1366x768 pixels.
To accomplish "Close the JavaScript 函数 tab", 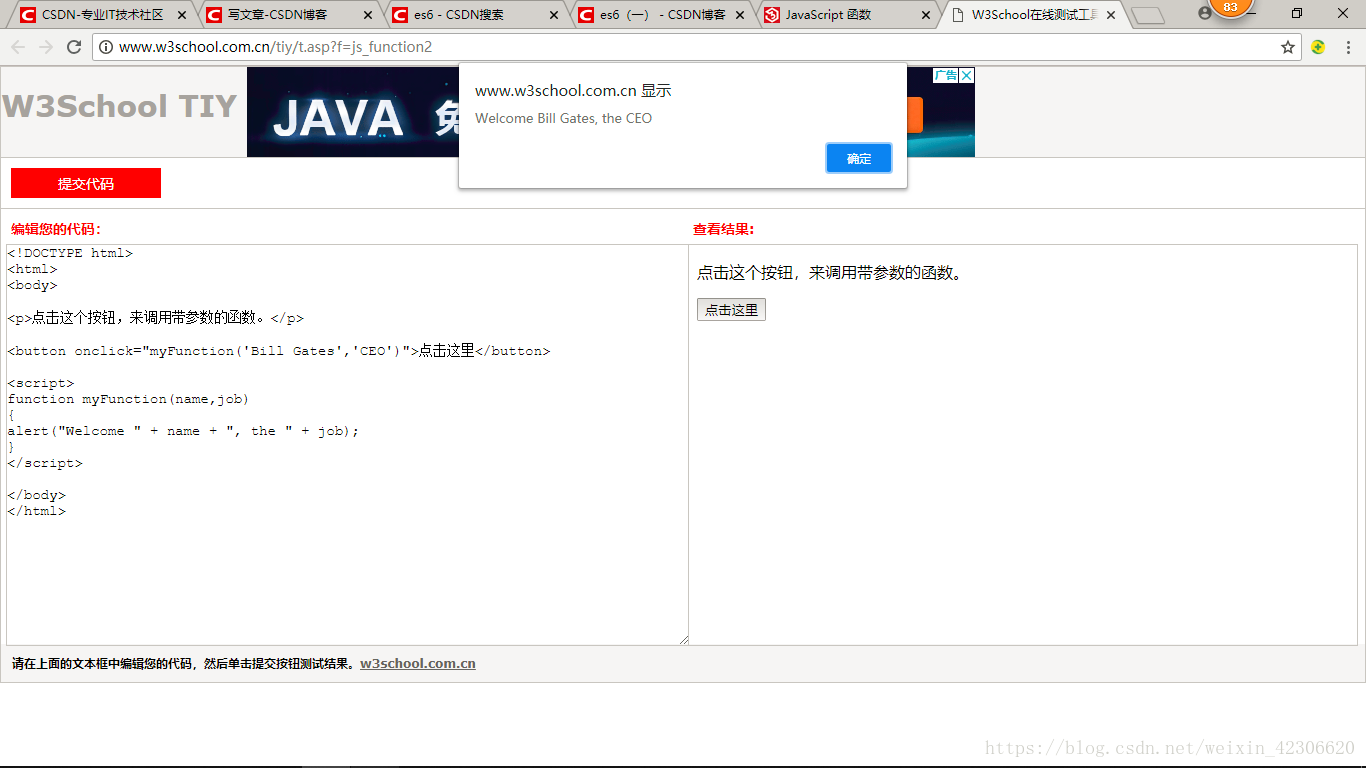I will 926,15.
